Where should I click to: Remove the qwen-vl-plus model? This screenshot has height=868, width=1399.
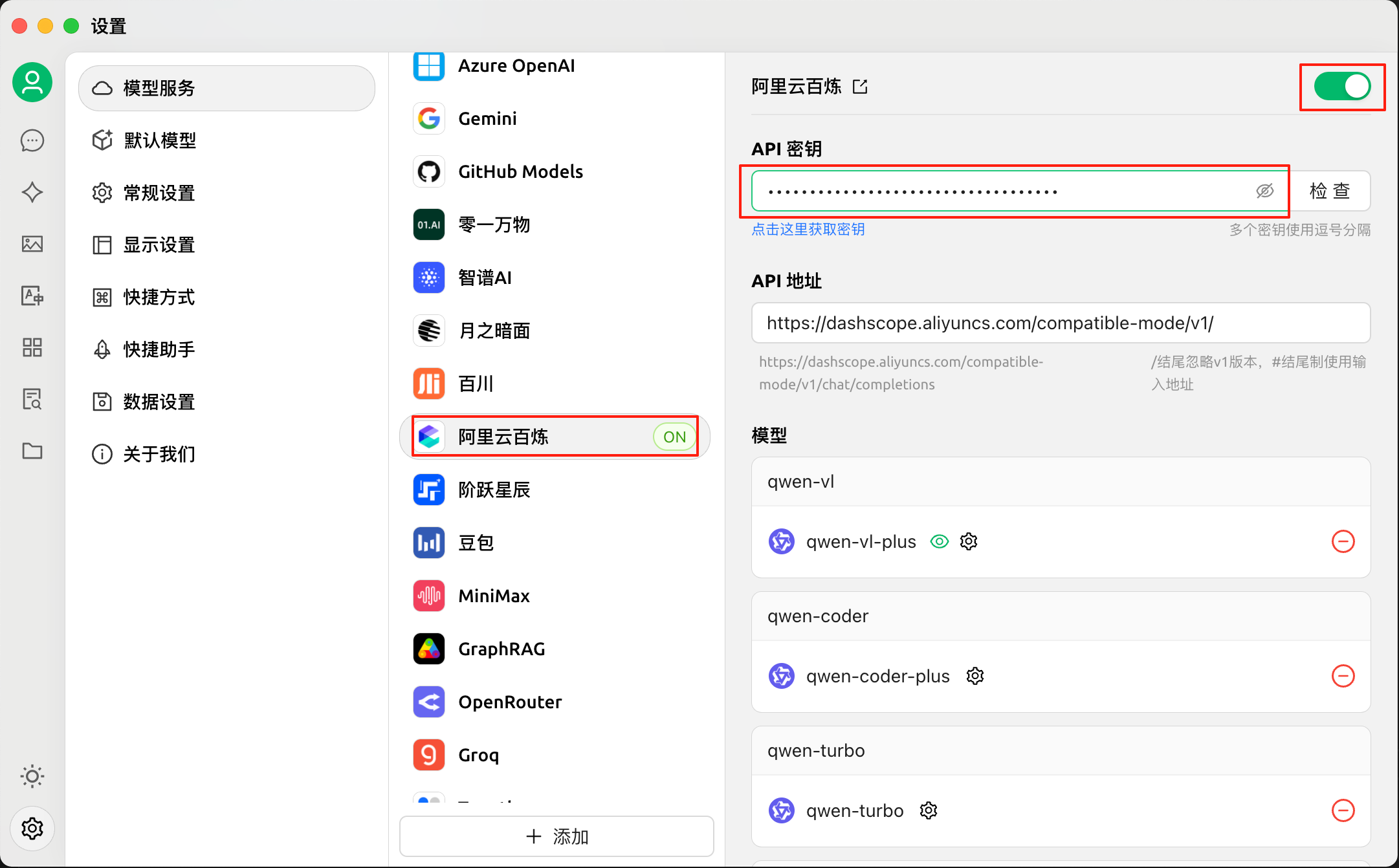coord(1343,541)
